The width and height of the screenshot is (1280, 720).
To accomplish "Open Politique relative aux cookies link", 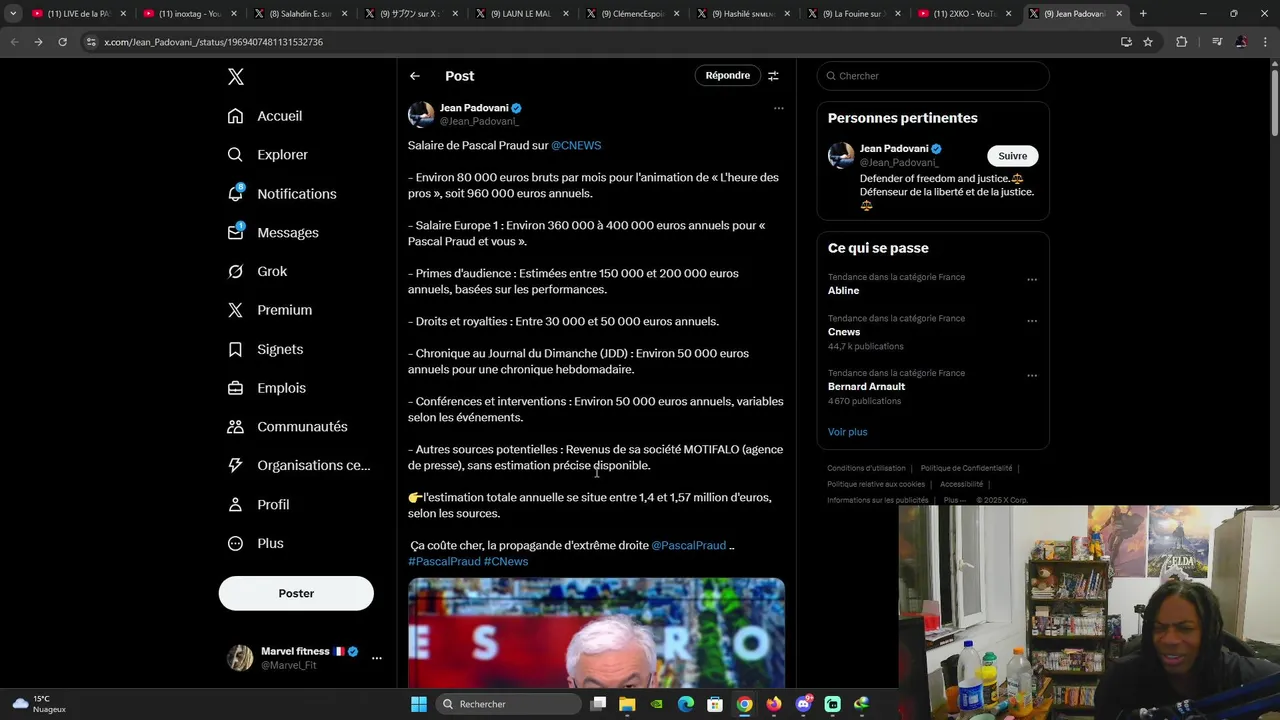I will tap(876, 484).
